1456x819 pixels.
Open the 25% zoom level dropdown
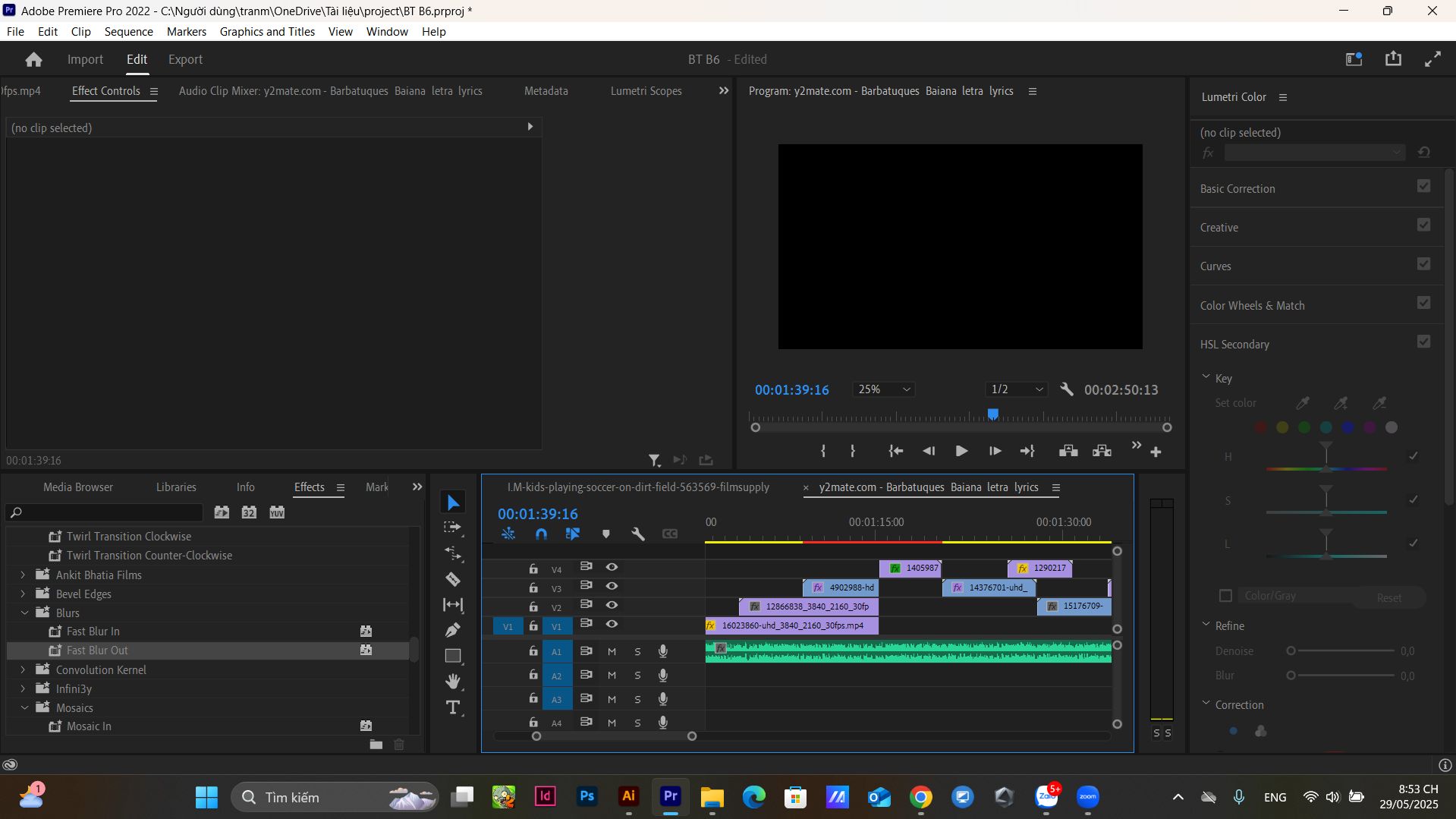click(884, 389)
